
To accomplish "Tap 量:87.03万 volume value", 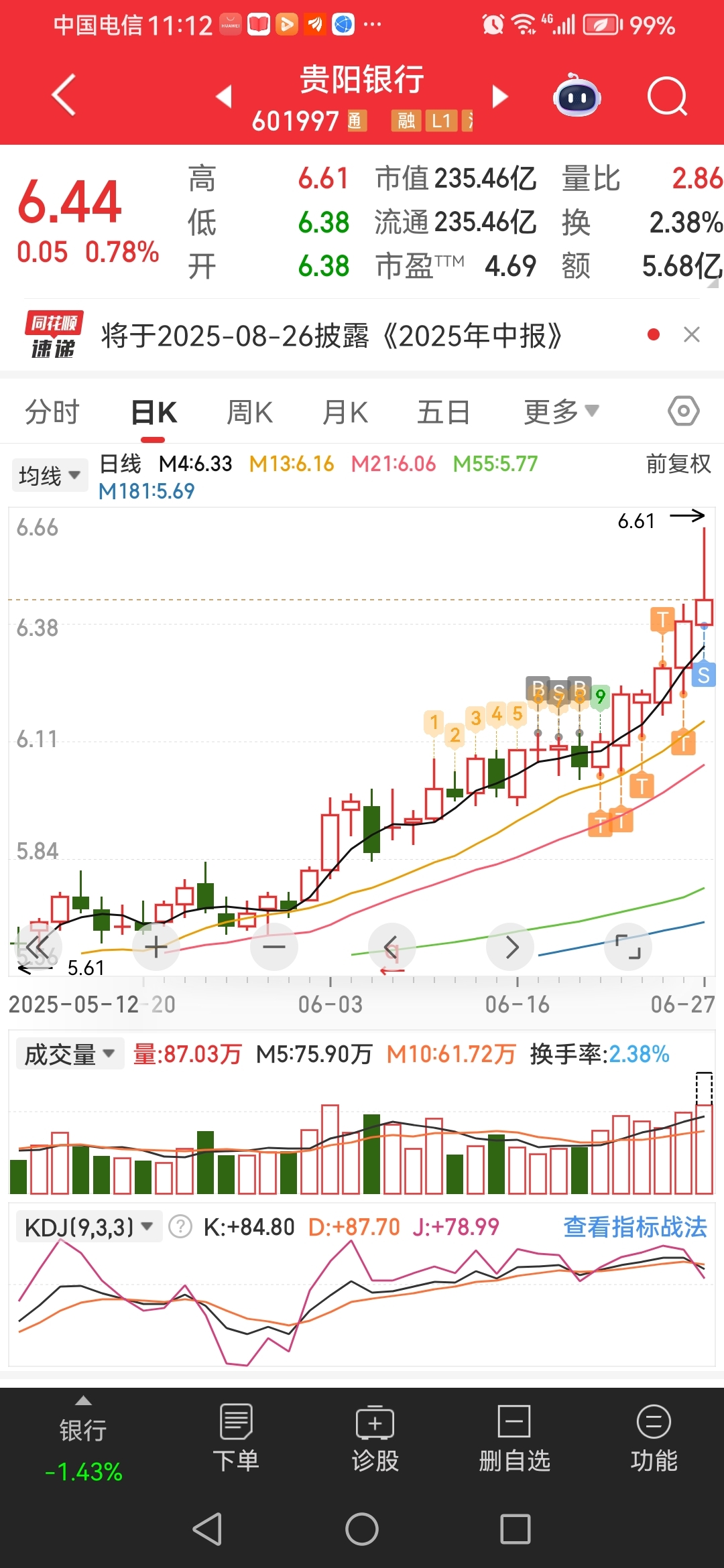I will (x=187, y=1054).
